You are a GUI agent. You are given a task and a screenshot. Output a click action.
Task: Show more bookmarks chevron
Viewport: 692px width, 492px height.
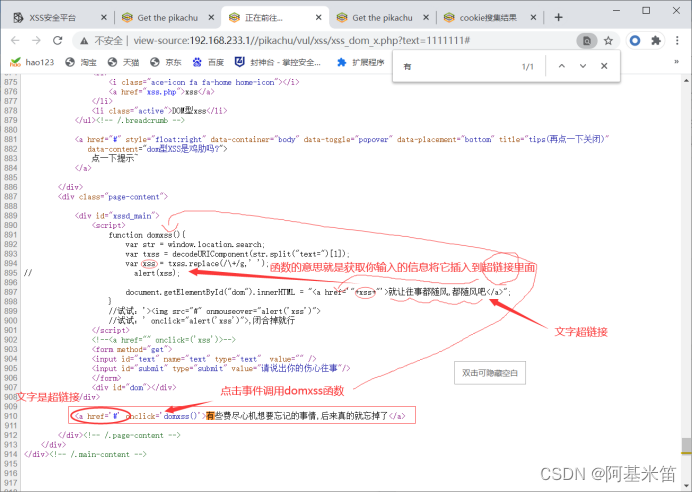coord(676,62)
